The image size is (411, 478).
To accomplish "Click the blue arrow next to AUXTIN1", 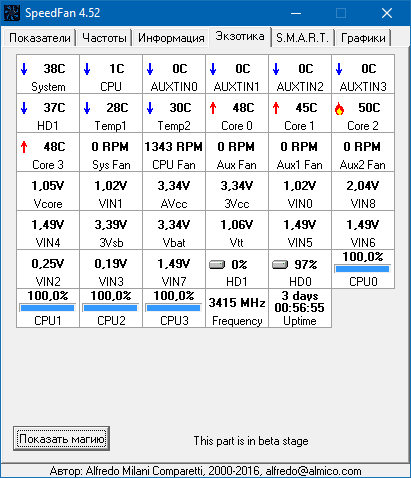I will click(213, 69).
